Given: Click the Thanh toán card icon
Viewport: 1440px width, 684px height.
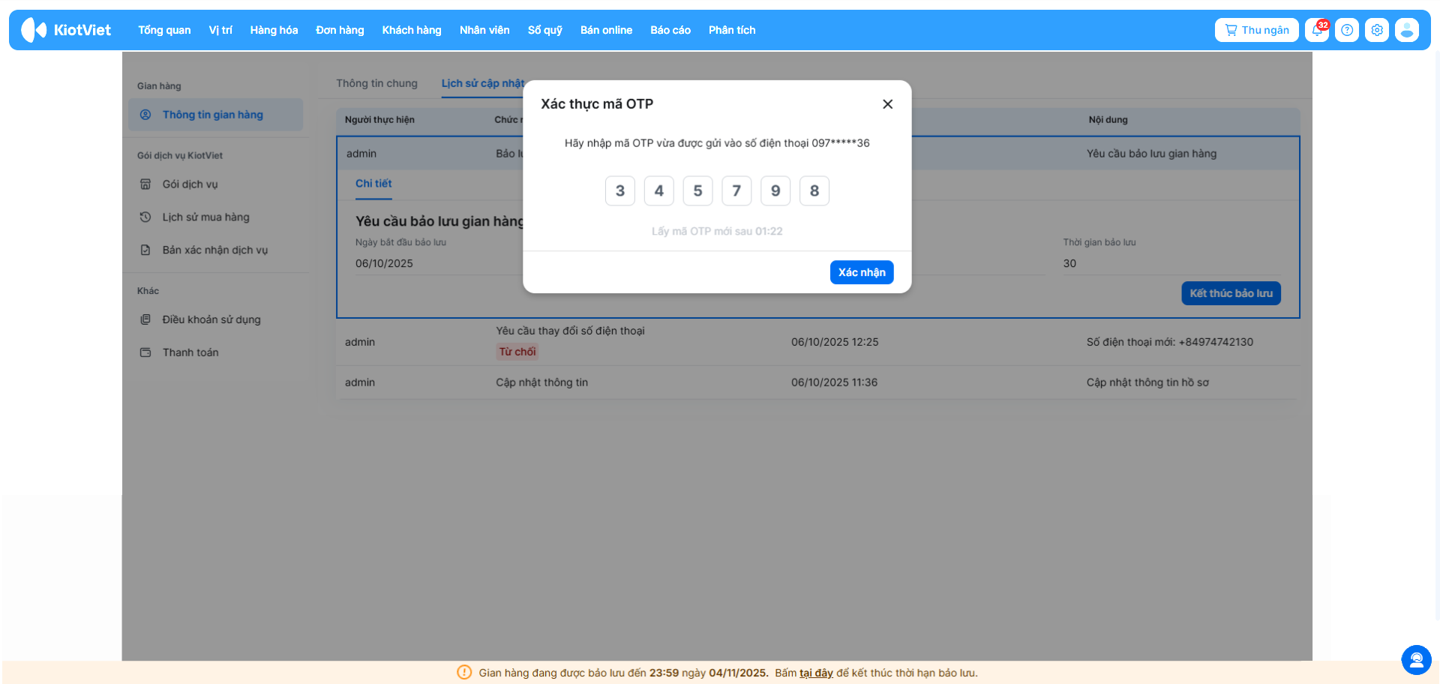Looking at the screenshot, I should click(x=145, y=352).
